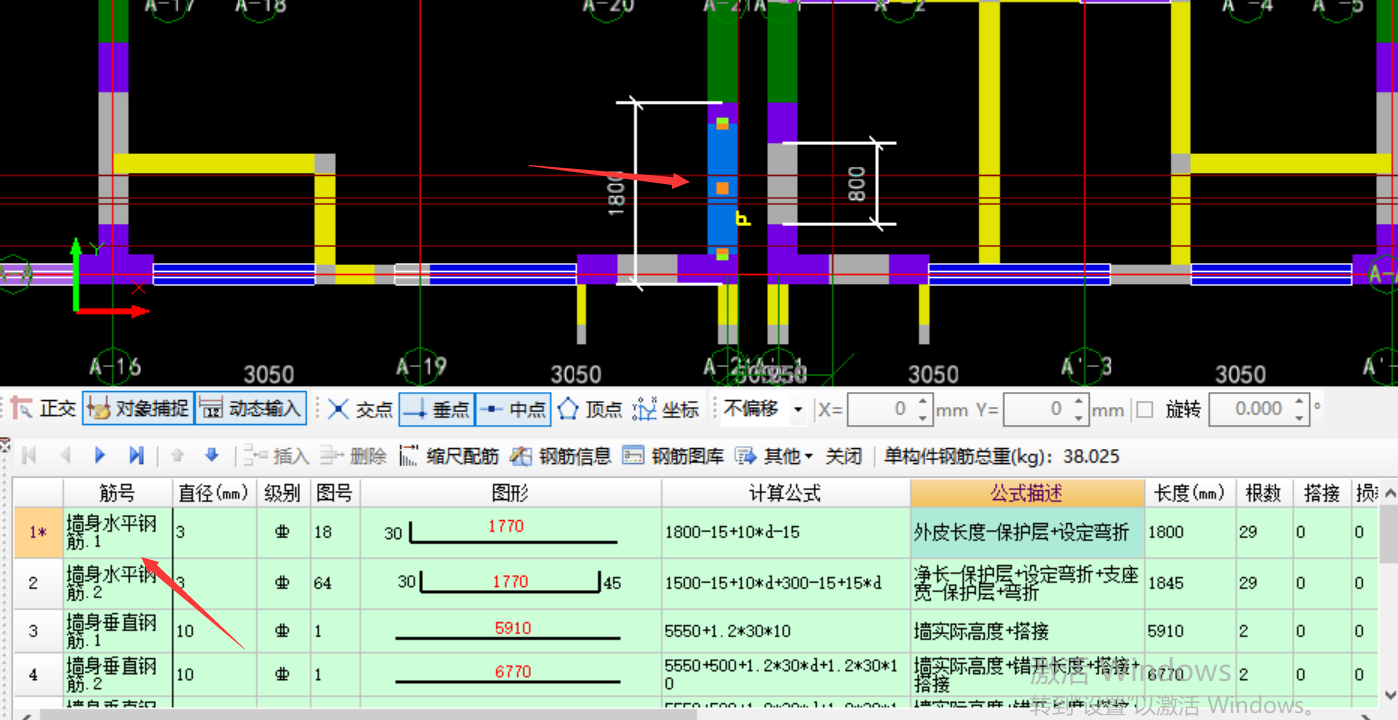Click the 800 dimension label in drawing

857,184
